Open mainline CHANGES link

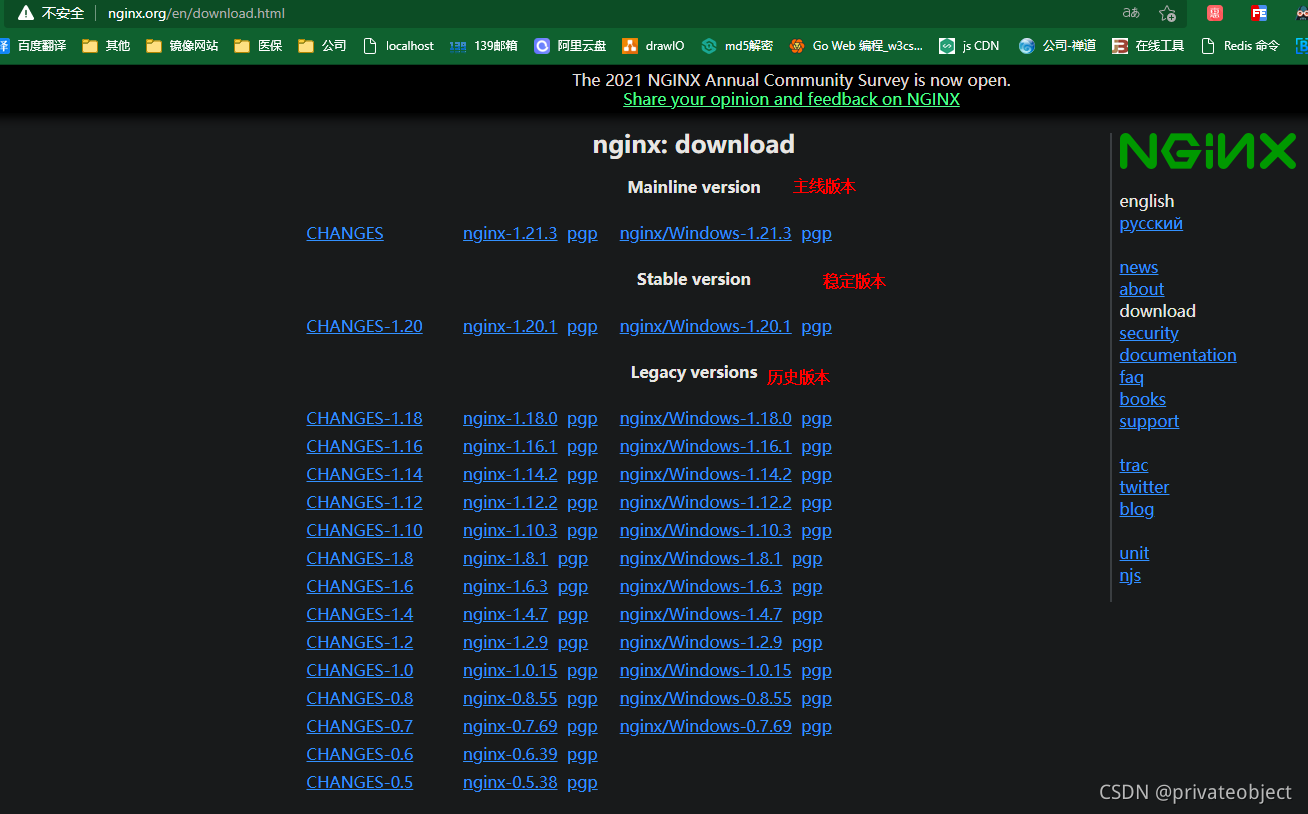pos(345,233)
